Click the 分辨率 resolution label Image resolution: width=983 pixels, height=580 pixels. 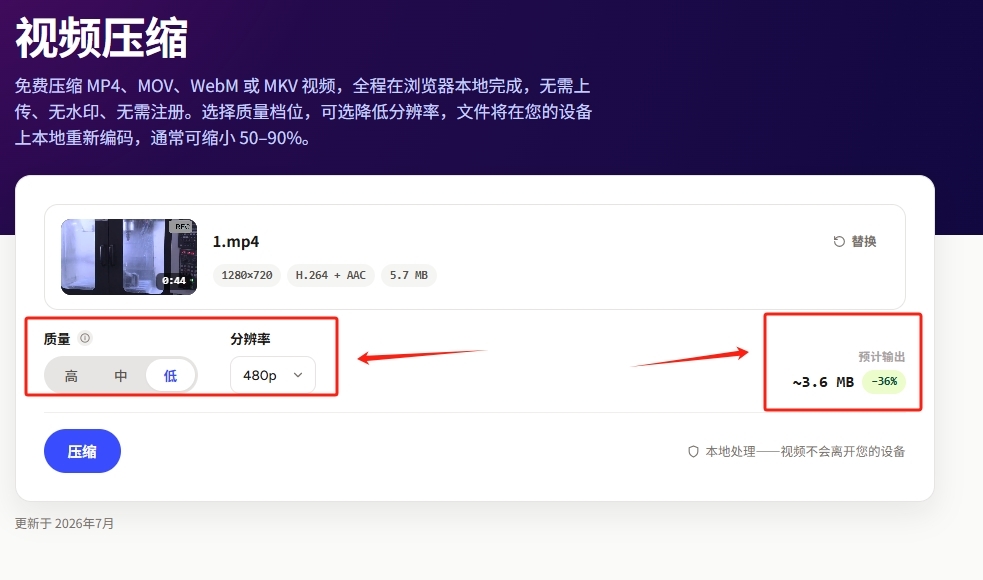pos(250,339)
